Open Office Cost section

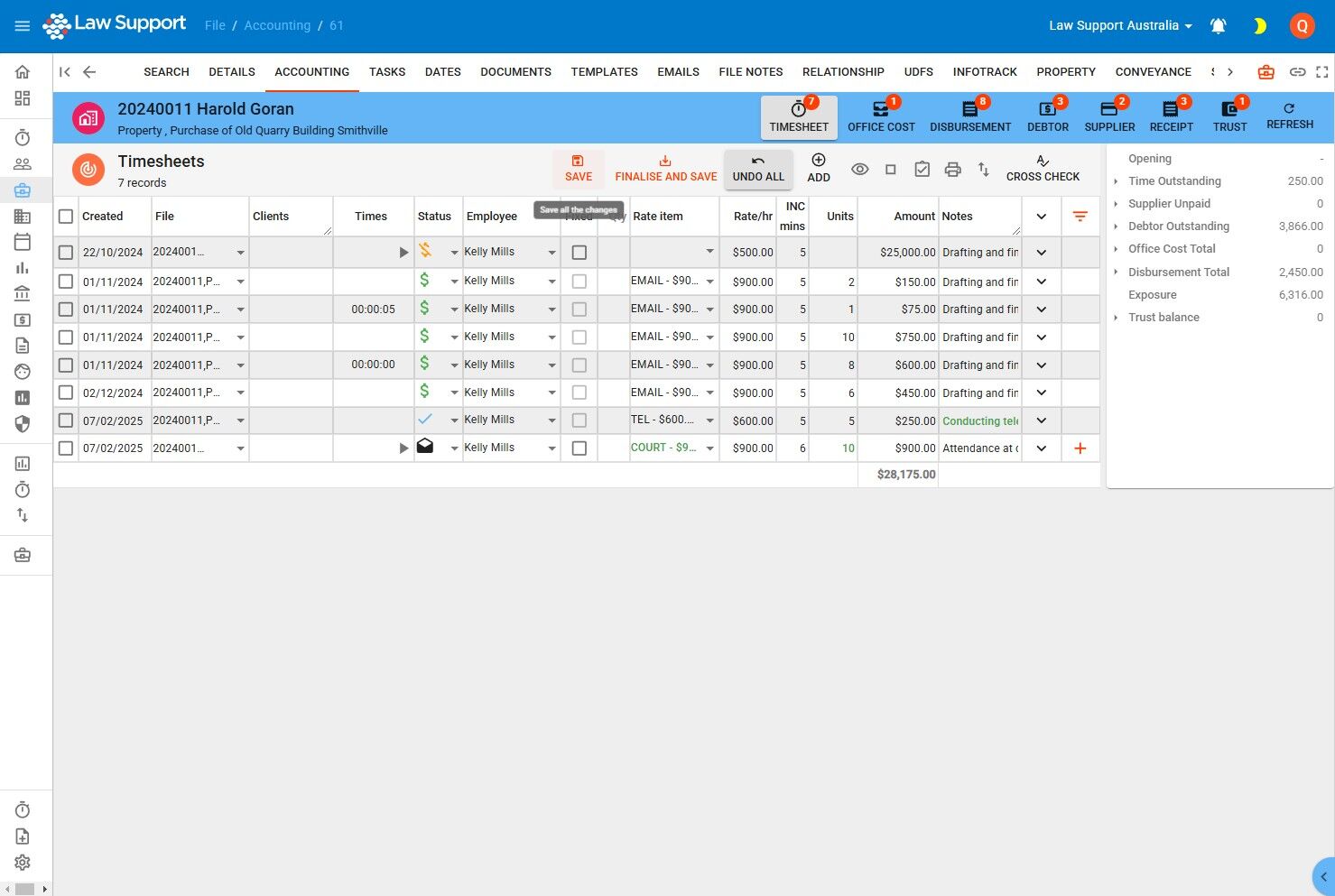tap(881, 117)
